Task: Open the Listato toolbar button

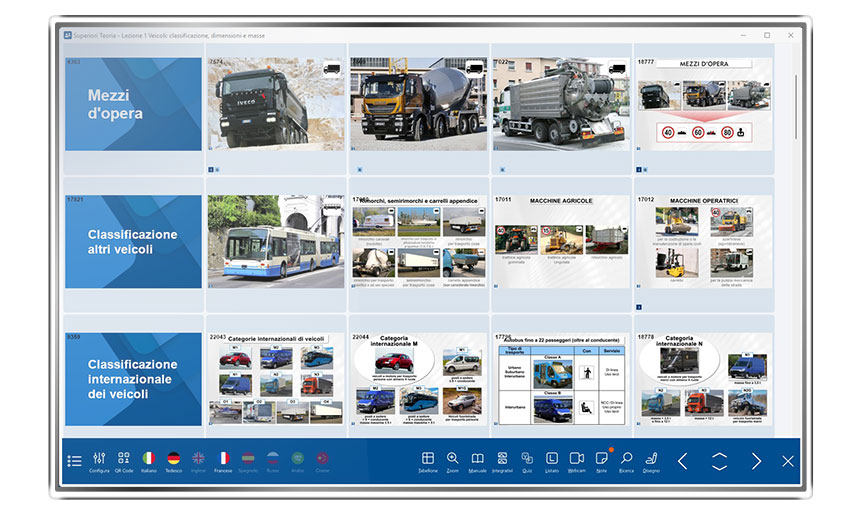Action: (x=552, y=460)
